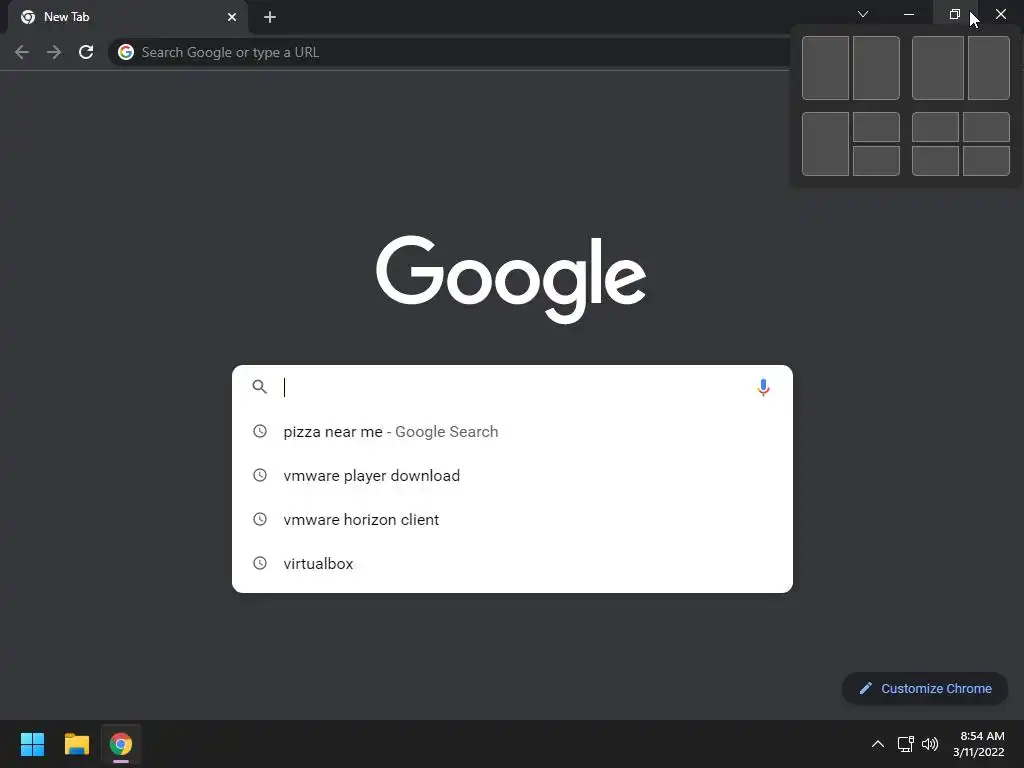
Task: Snap window to wide left zone of uneven layout
Action: coord(938,68)
